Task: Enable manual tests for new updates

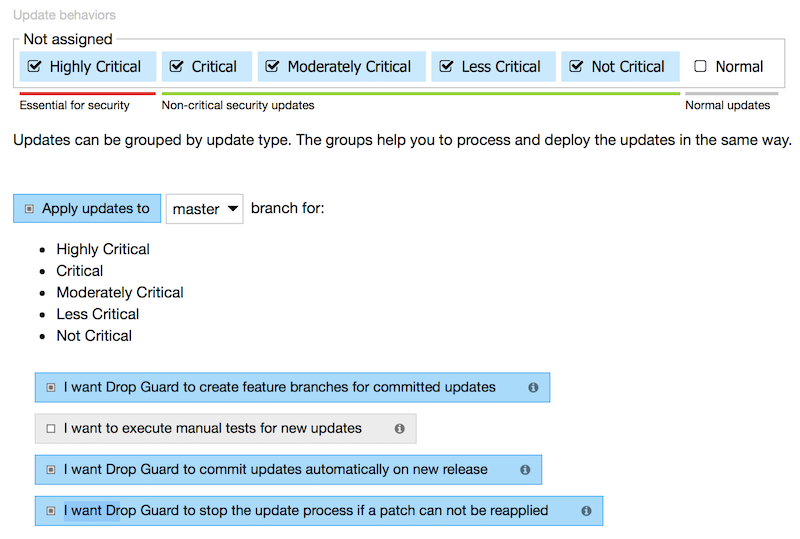Action: tap(51, 428)
